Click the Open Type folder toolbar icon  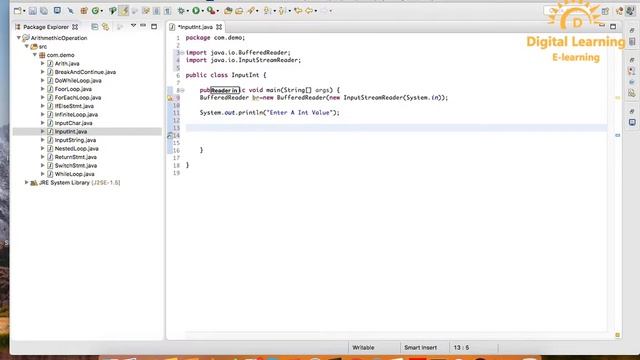click(228, 11)
